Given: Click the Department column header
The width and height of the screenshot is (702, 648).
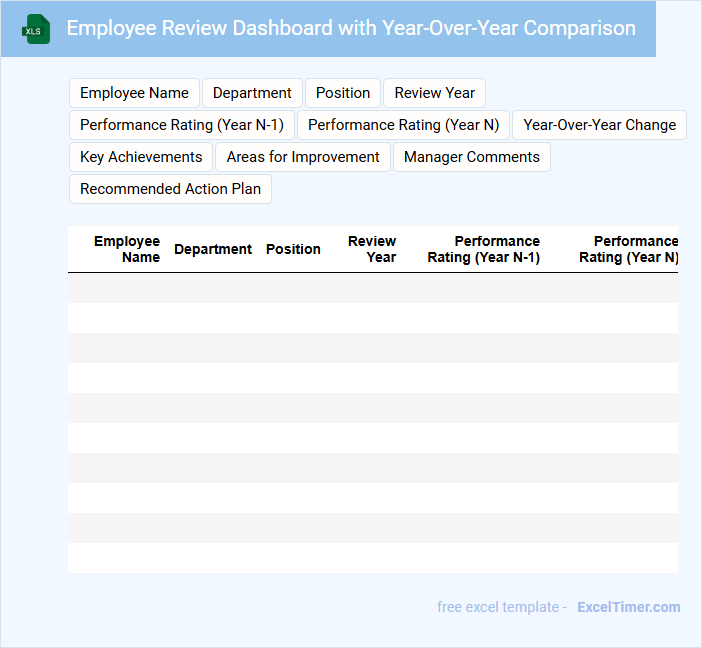Looking at the screenshot, I should [x=213, y=249].
